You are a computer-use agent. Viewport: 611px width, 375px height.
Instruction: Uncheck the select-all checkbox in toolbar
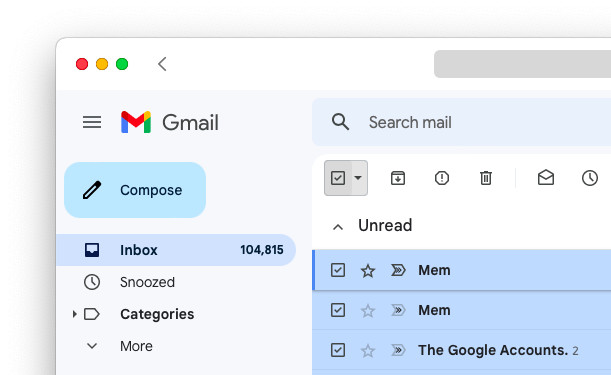(x=338, y=178)
